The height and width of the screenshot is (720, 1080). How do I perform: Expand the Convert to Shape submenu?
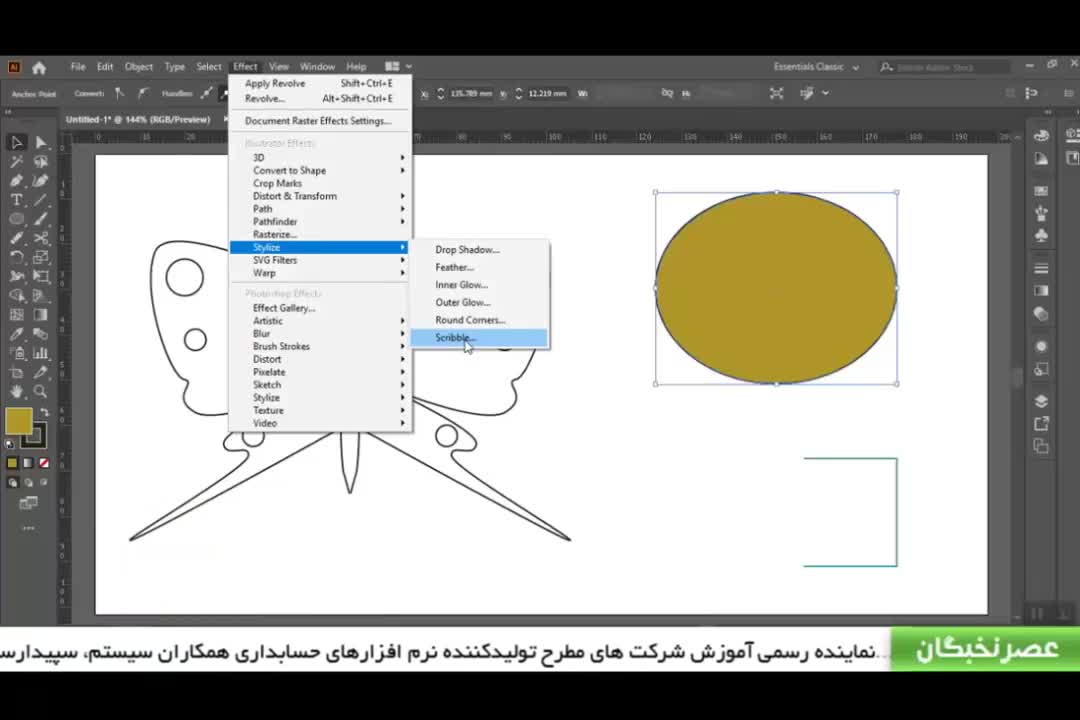(320, 170)
